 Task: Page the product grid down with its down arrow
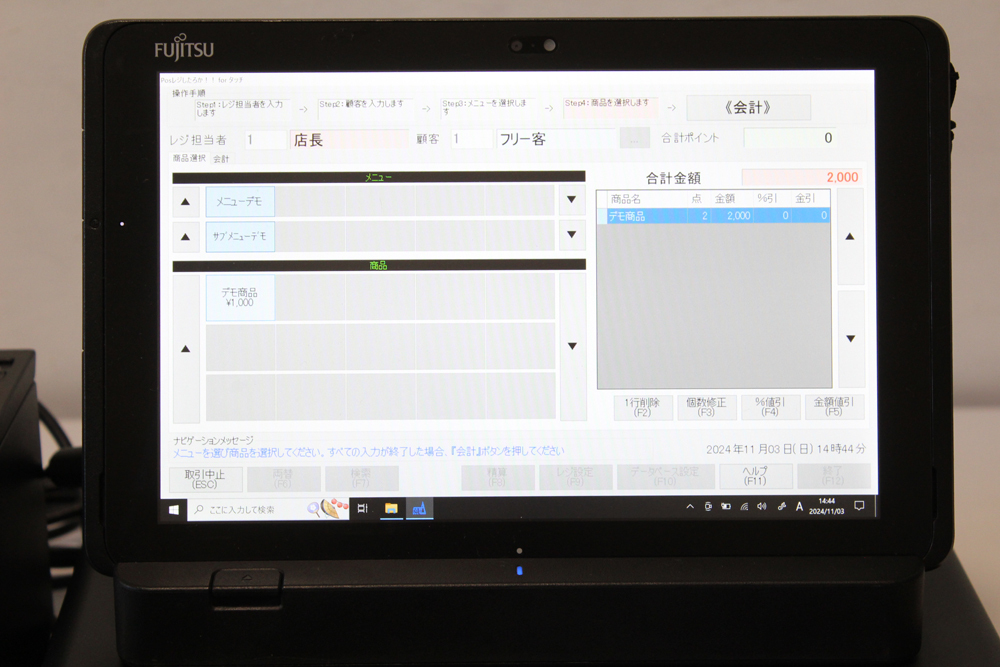pos(573,346)
